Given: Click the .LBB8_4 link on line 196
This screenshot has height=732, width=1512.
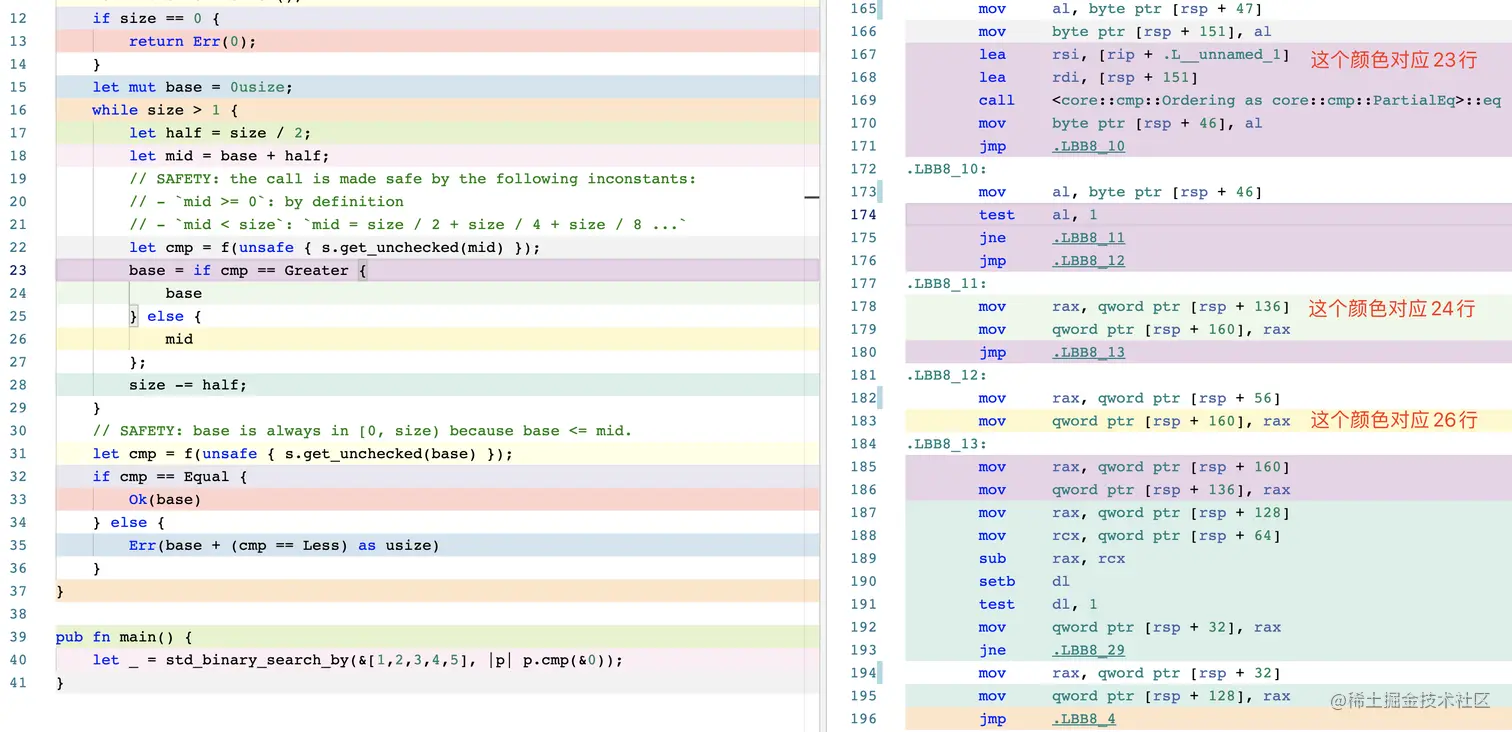Looking at the screenshot, I should [x=1082, y=718].
